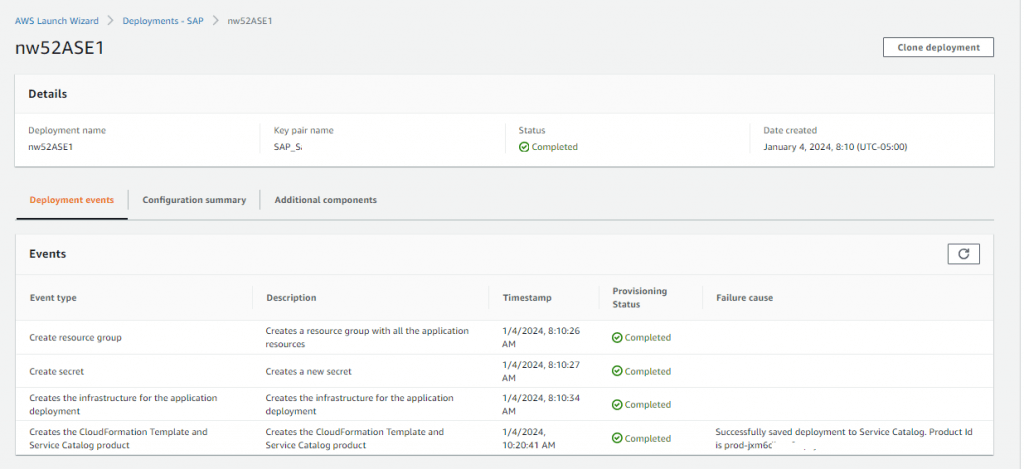The image size is (1024, 469).
Task: Click description 'Creates a resource group with all'
Action: (x=367, y=337)
